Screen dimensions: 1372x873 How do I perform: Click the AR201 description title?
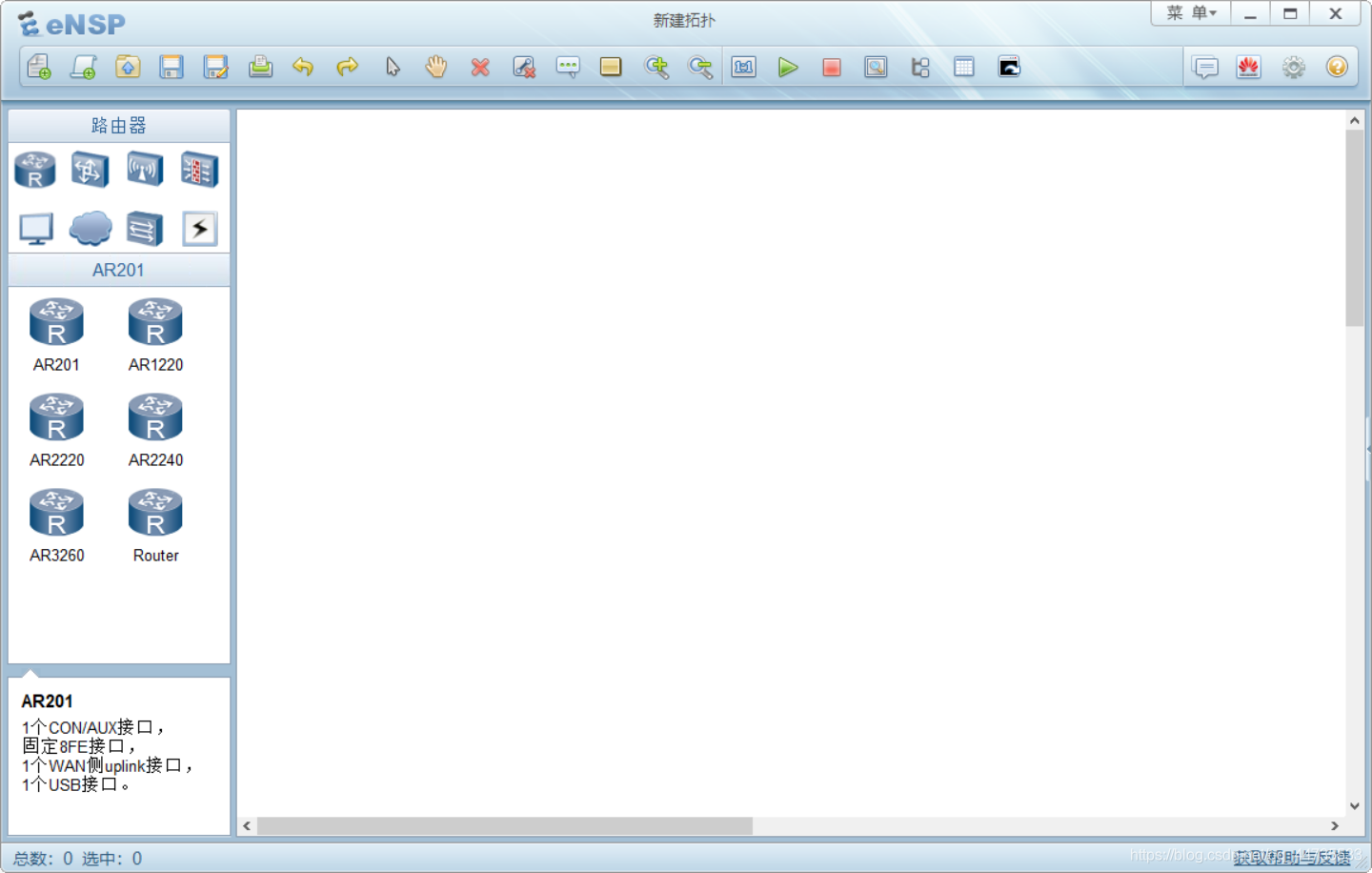(47, 701)
